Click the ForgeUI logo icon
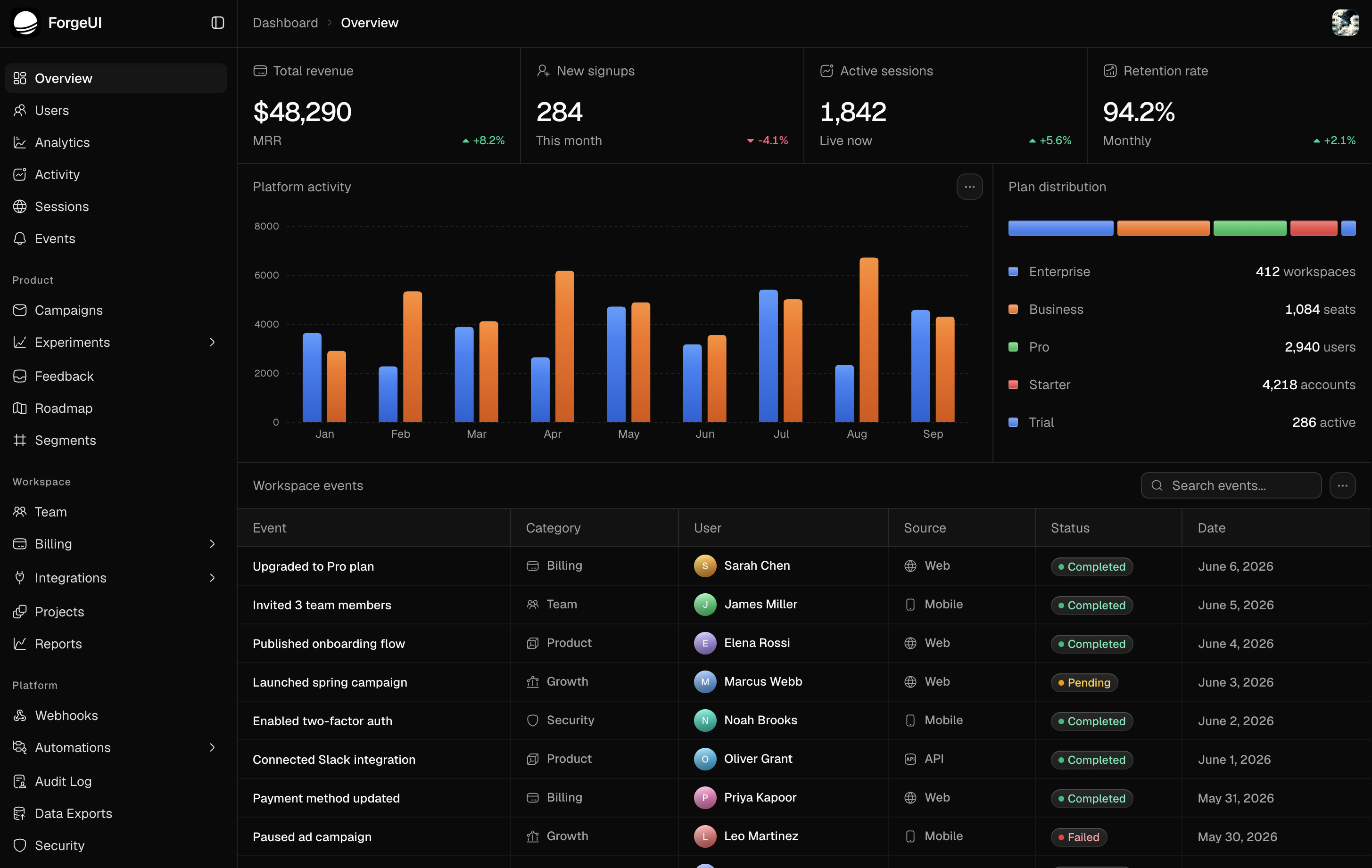 click(25, 23)
